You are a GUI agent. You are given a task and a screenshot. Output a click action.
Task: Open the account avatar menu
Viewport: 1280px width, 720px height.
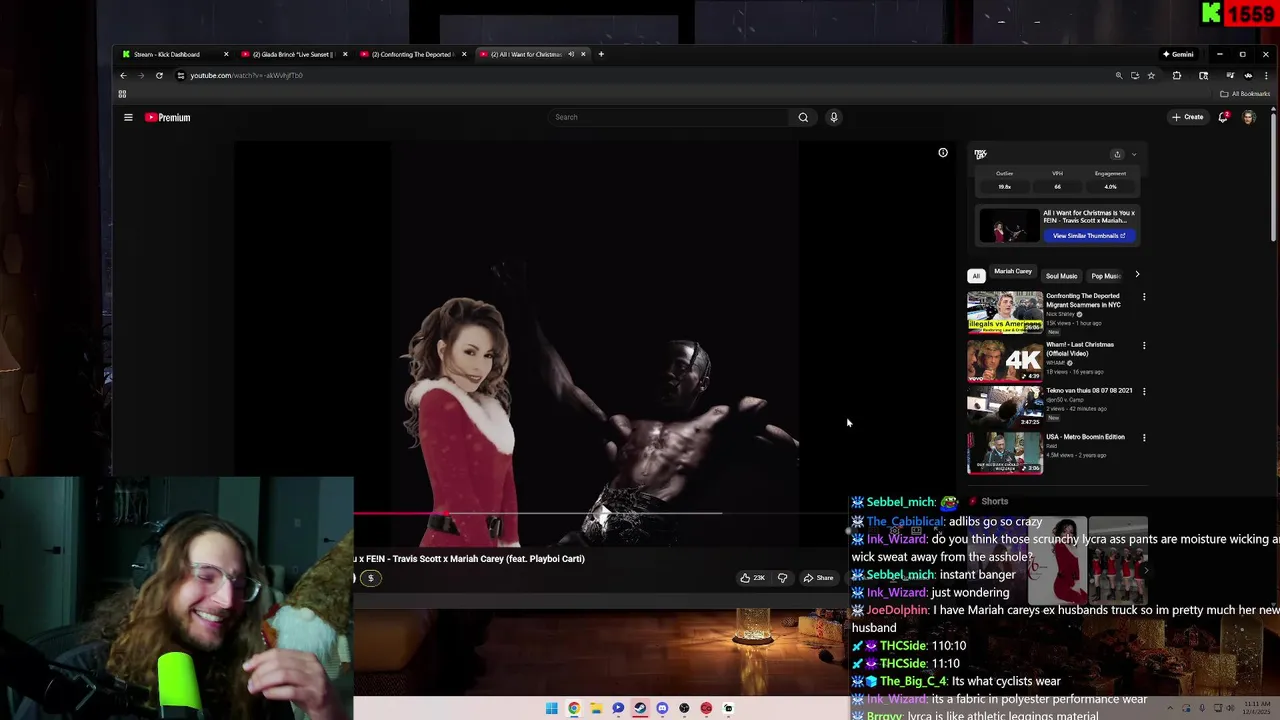1248,117
